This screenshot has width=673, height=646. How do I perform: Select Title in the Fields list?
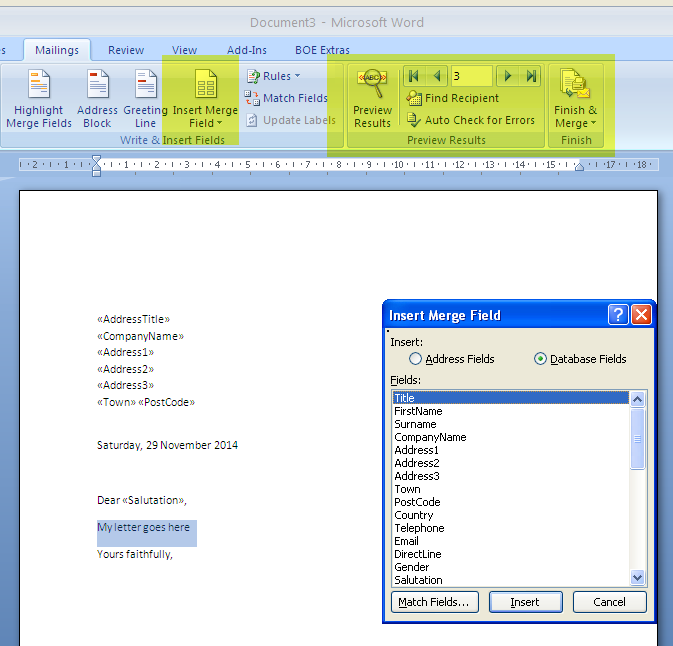(511, 398)
